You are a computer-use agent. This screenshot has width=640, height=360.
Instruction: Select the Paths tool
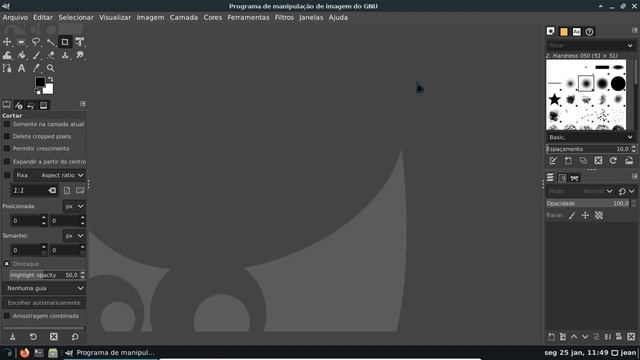point(7,68)
